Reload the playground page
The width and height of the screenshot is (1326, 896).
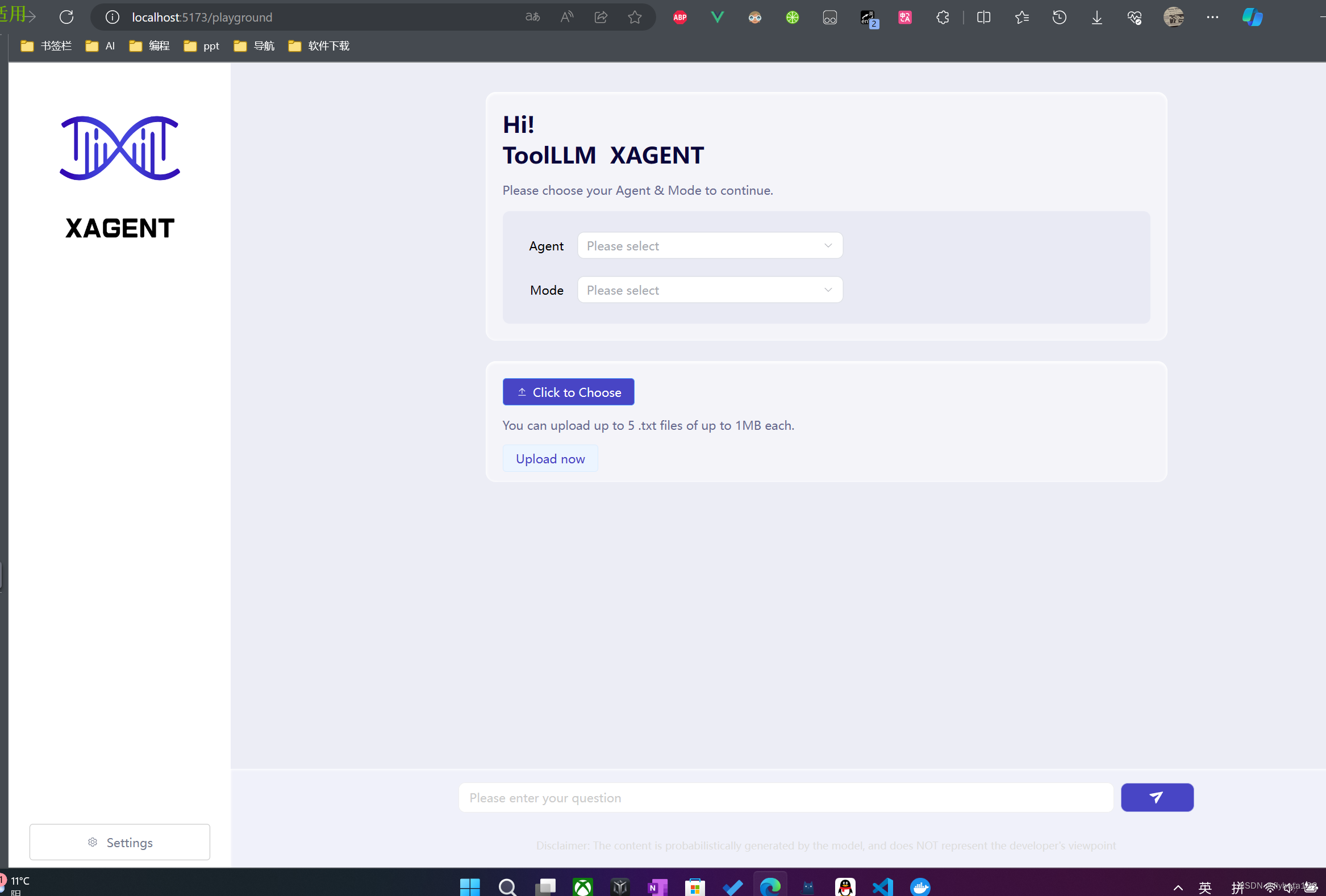pos(66,17)
